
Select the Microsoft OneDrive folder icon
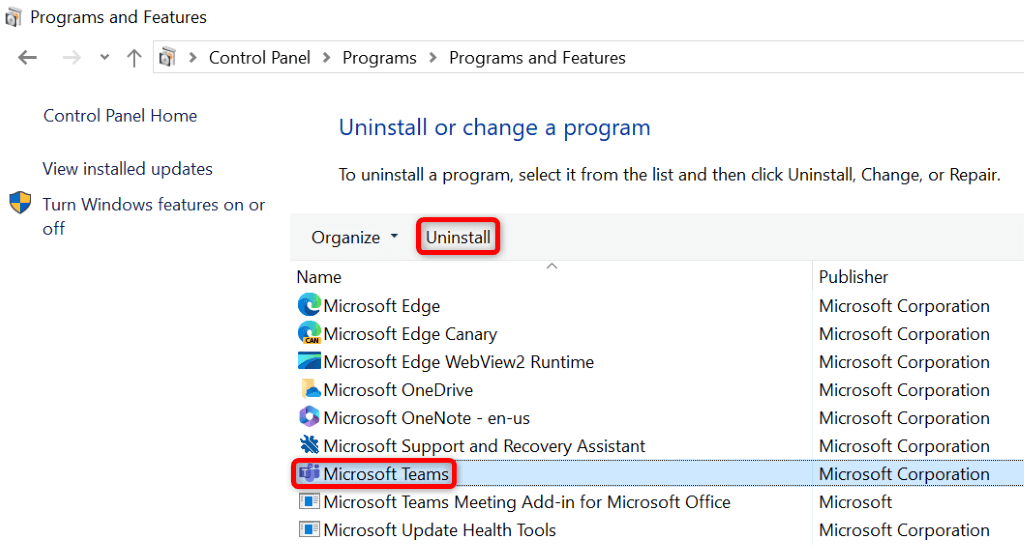pyautogui.click(x=309, y=390)
